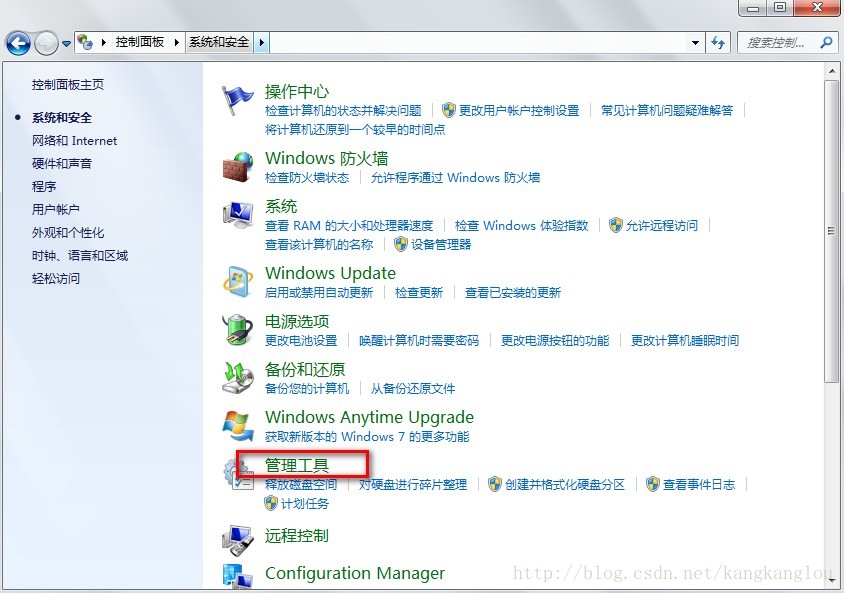Expand arrow after 系统和安全 breadcrumb
The image size is (844, 593).
pos(261,42)
